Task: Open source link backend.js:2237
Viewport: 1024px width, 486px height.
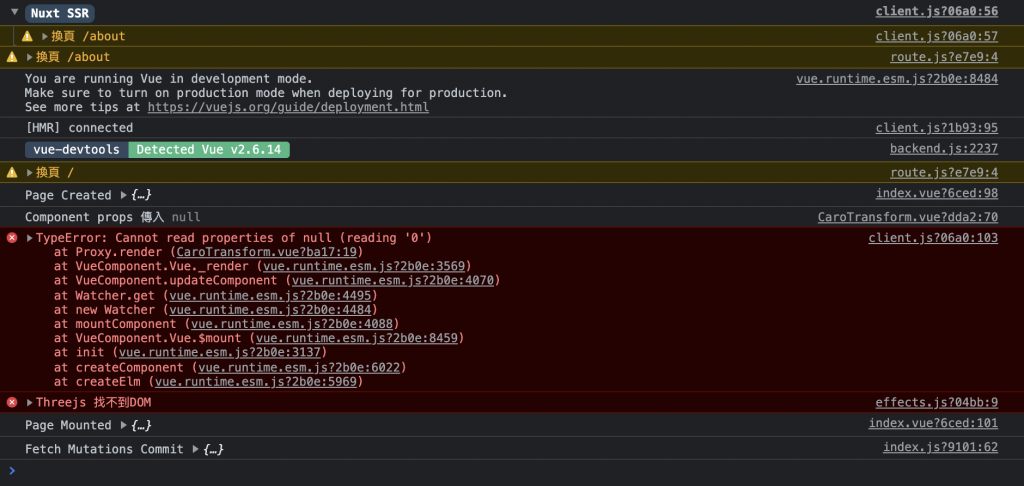Action: pyautogui.click(x=944, y=149)
